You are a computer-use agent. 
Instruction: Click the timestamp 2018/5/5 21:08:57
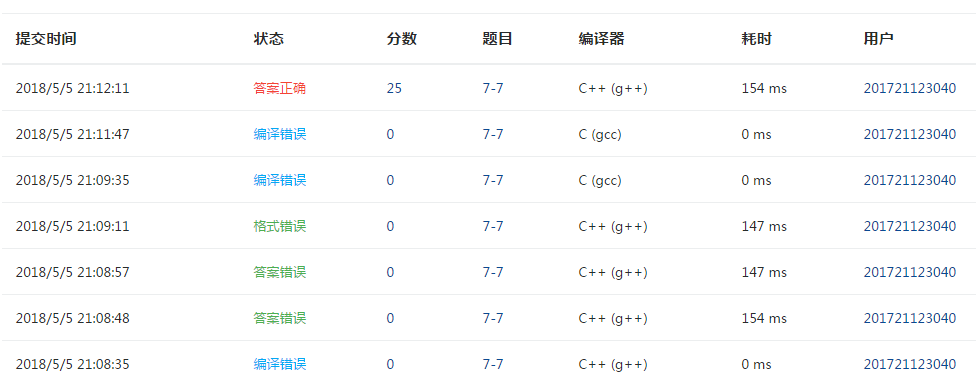tap(72, 273)
